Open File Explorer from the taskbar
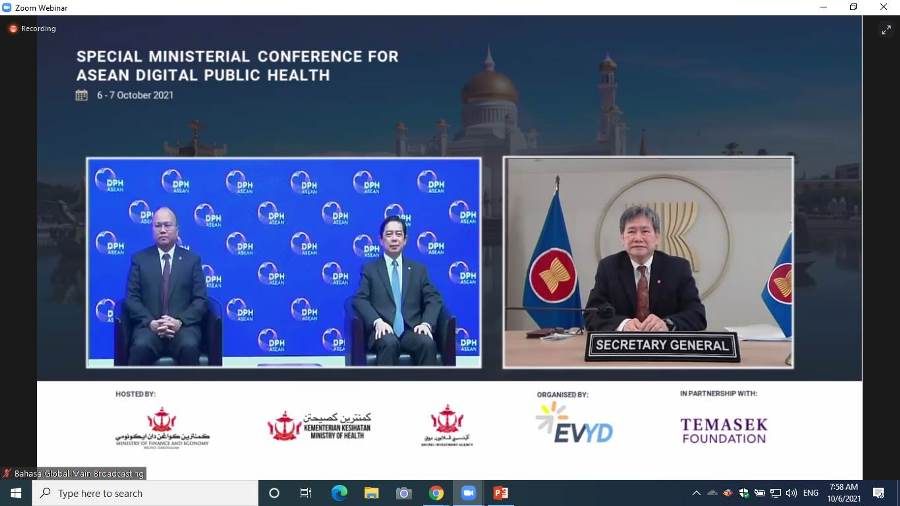Screen dimensions: 900x506 [x=371, y=493]
